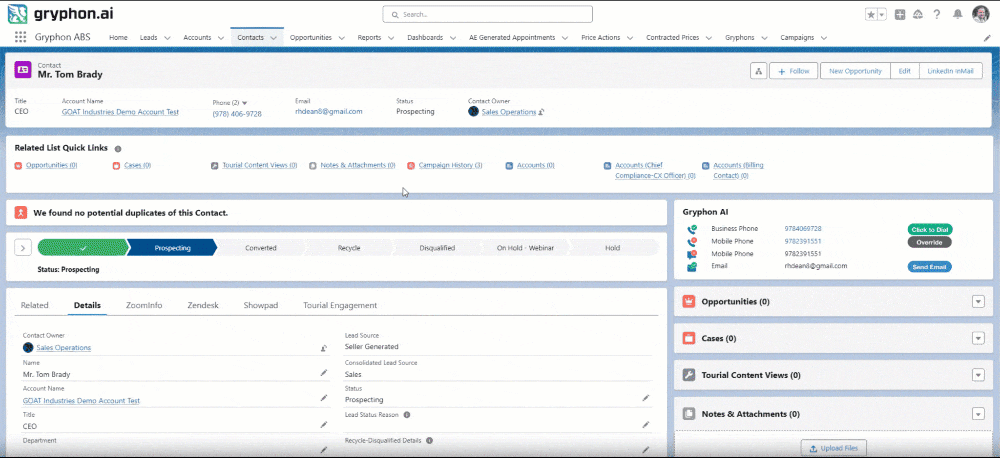Click the Business Phone icon in Gryphon AI
1000x458 pixels.
tap(692, 229)
